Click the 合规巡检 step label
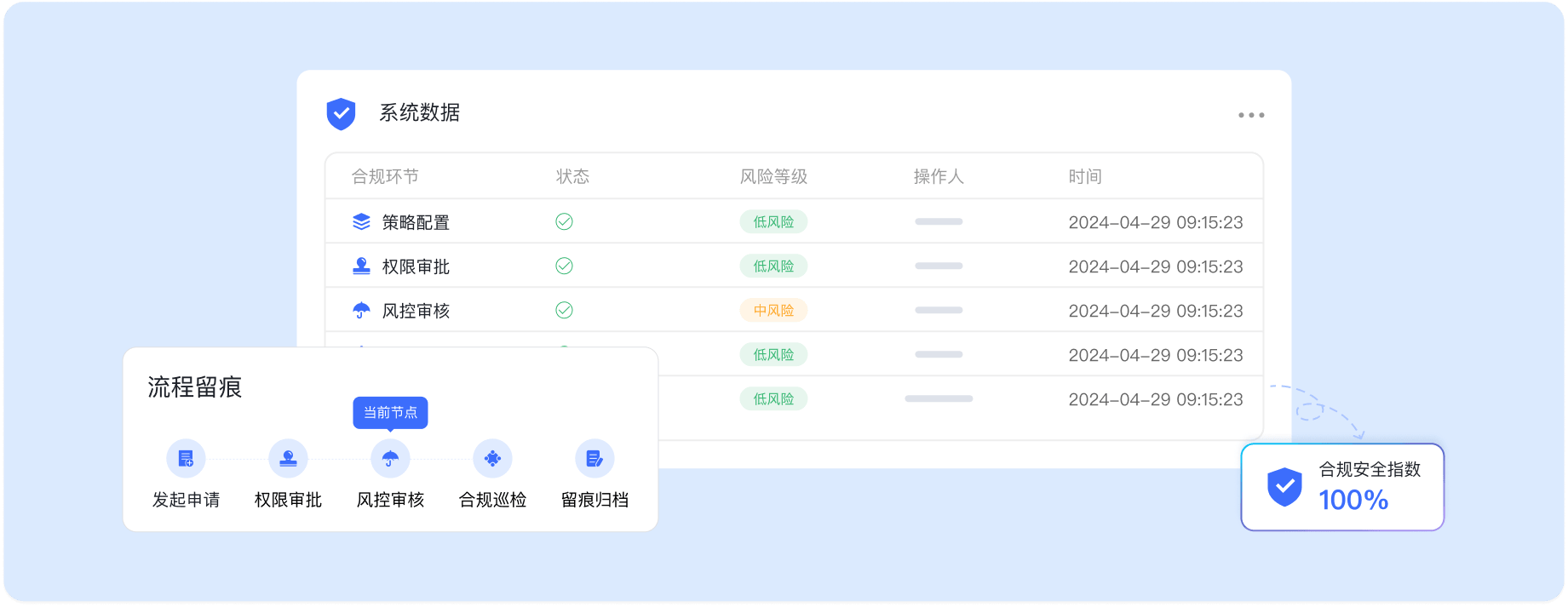 pyautogui.click(x=492, y=500)
